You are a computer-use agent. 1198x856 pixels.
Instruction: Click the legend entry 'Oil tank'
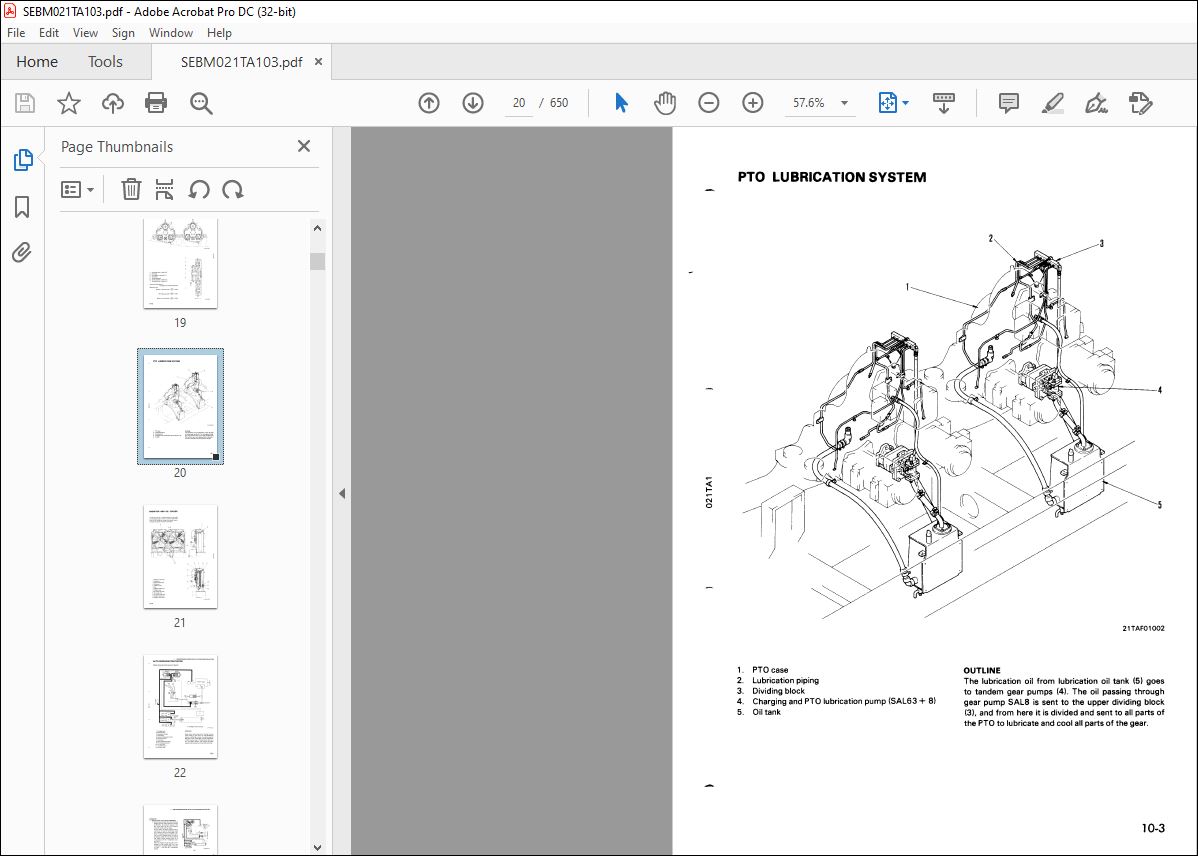coord(766,712)
